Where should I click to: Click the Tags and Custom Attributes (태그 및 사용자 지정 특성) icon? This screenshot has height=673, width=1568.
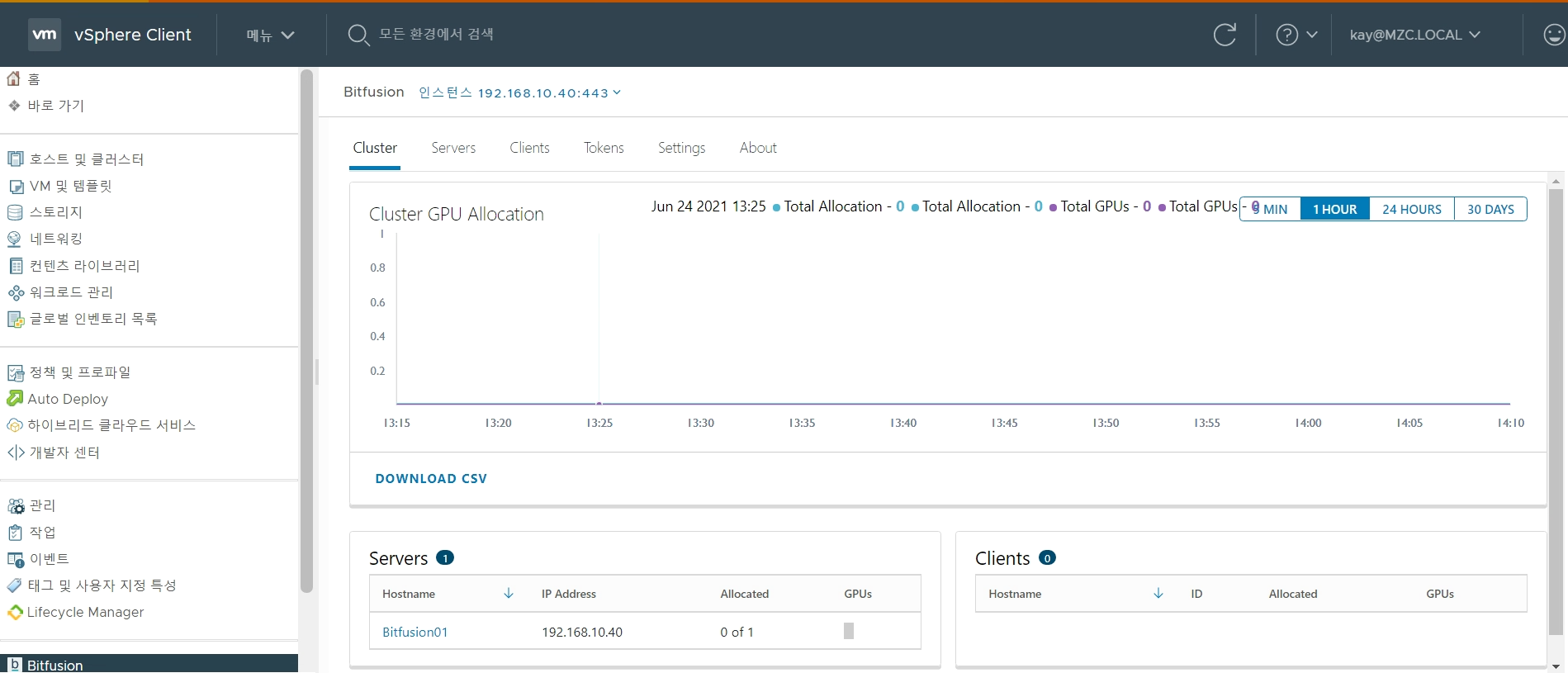[x=15, y=585]
